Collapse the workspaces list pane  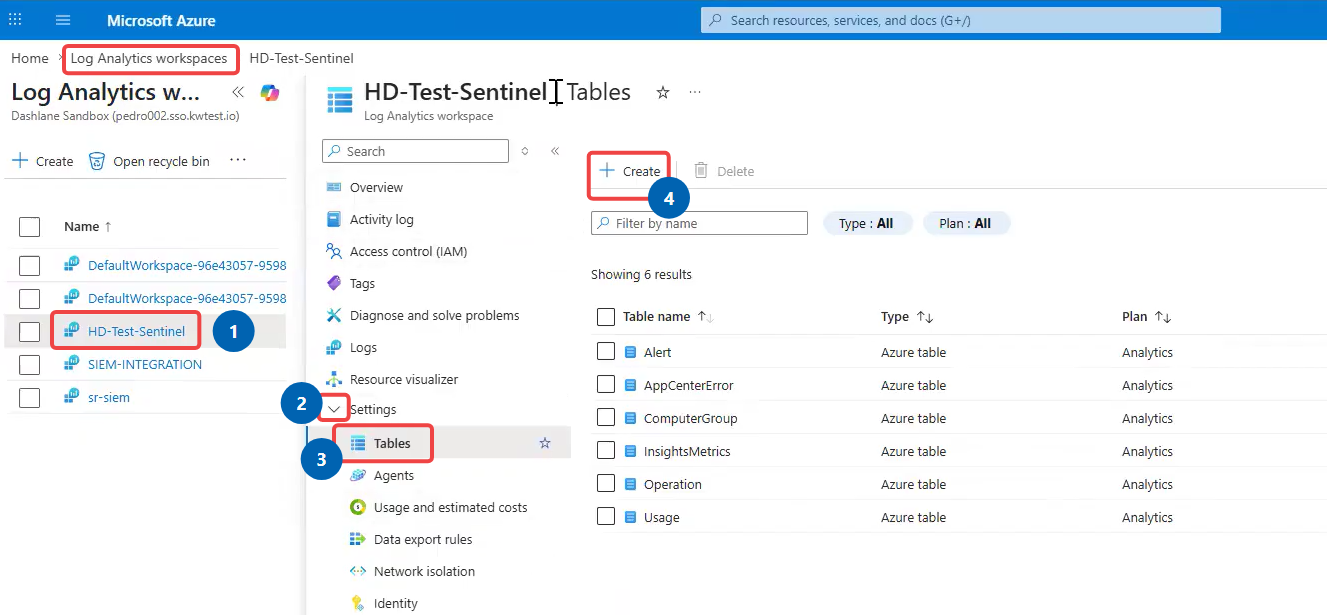pyautogui.click(x=238, y=92)
